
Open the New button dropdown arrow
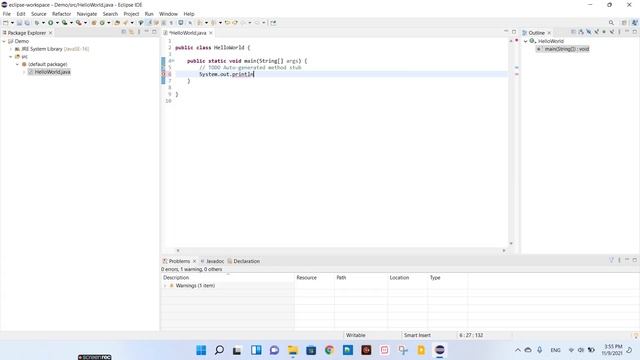[x=12, y=23]
